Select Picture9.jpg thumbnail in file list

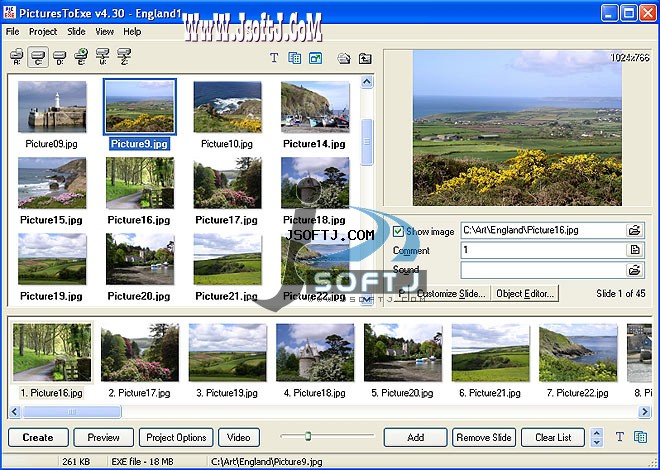coord(140,107)
